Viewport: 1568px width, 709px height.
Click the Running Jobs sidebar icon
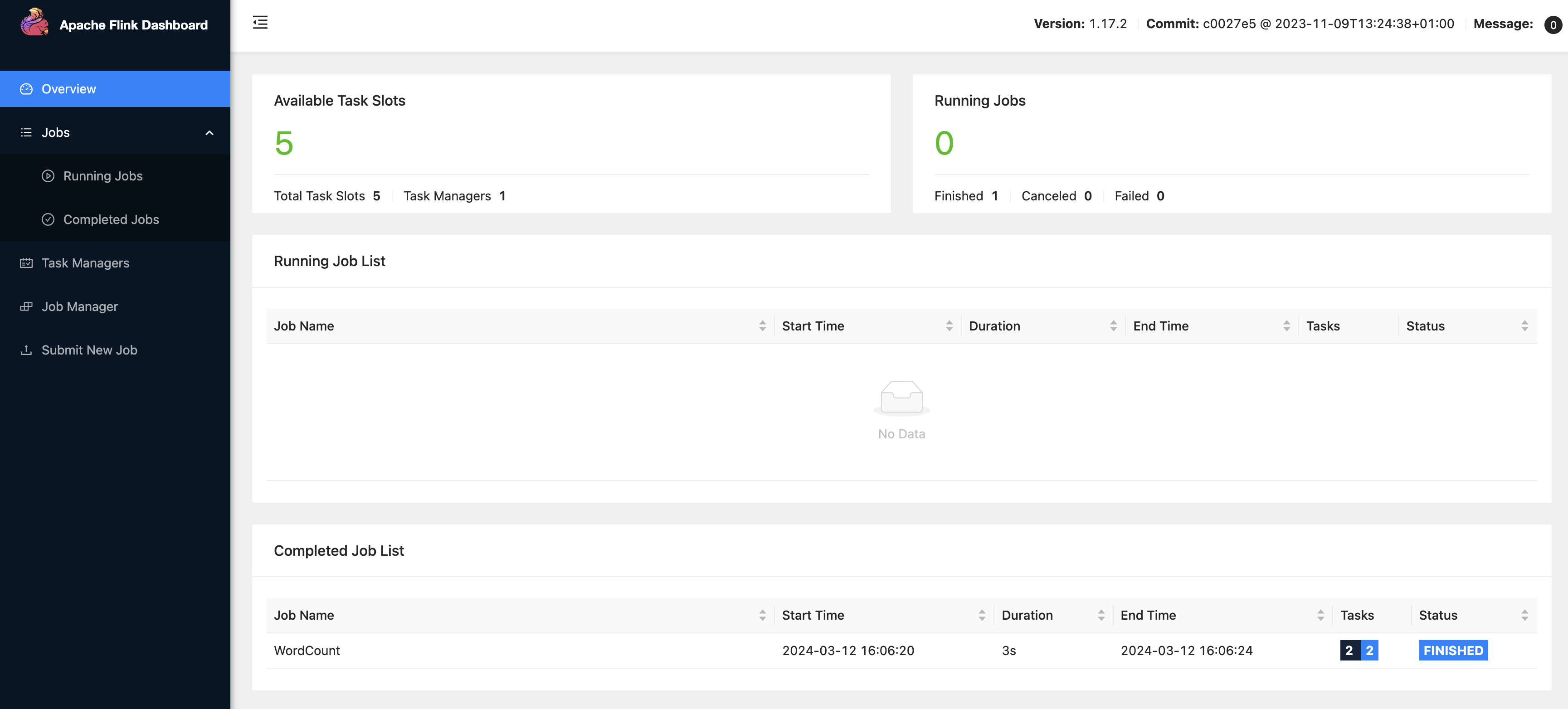point(47,175)
